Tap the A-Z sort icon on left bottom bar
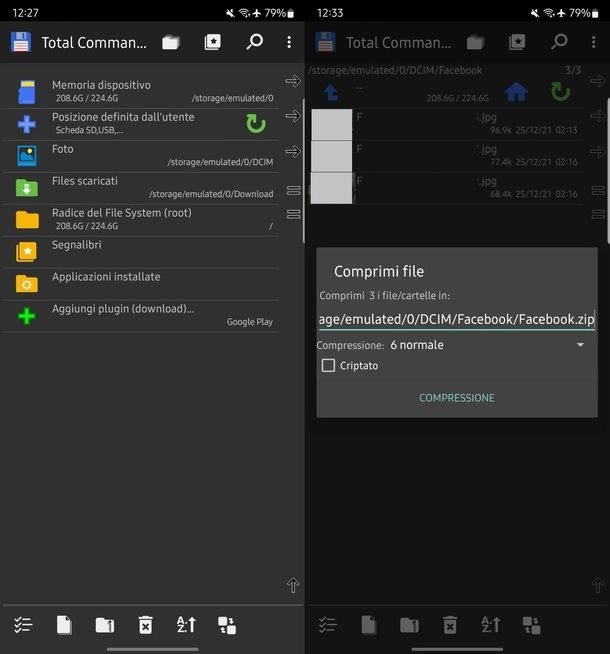 pos(186,625)
